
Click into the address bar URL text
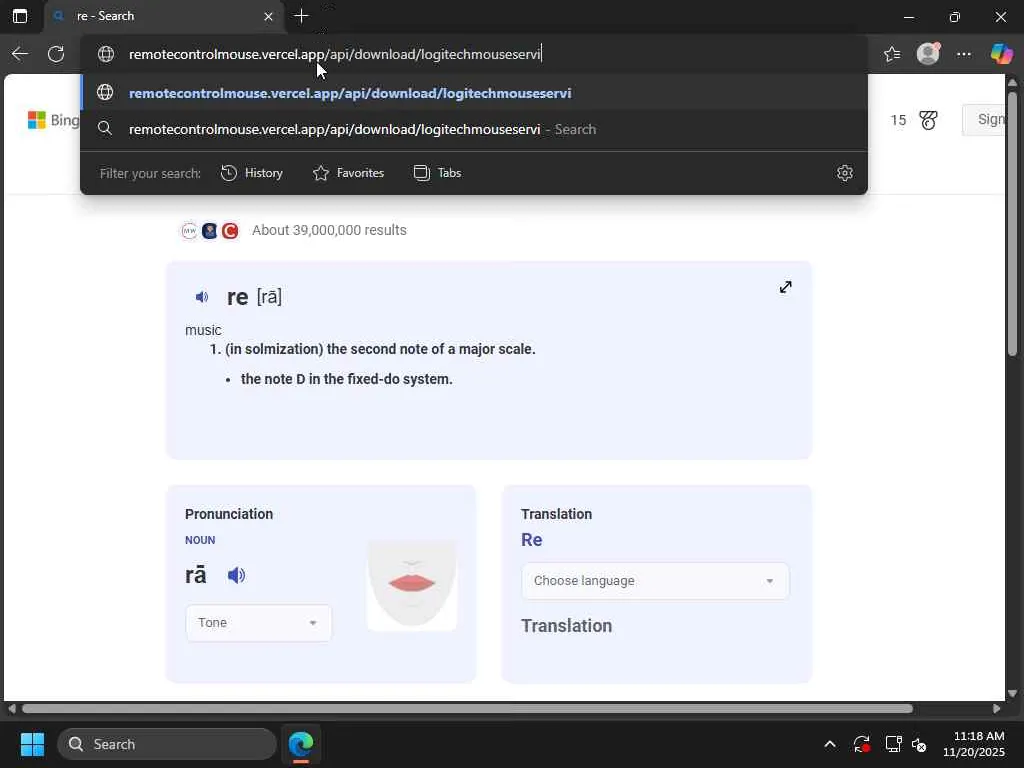335,54
